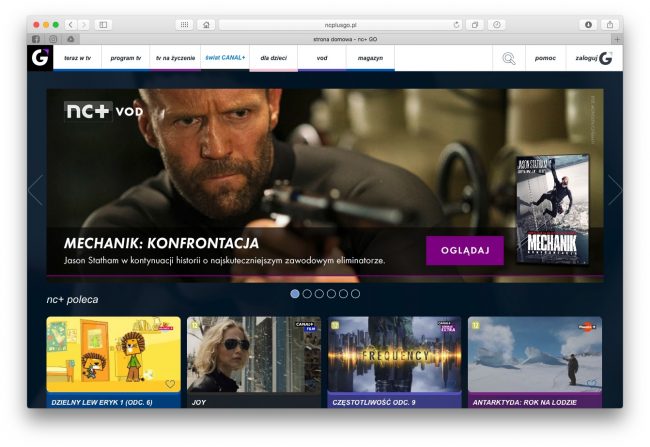Go forward with Safari forward arrow
The height and width of the screenshot is (447, 650).
pyautogui.click(x=84, y=25)
